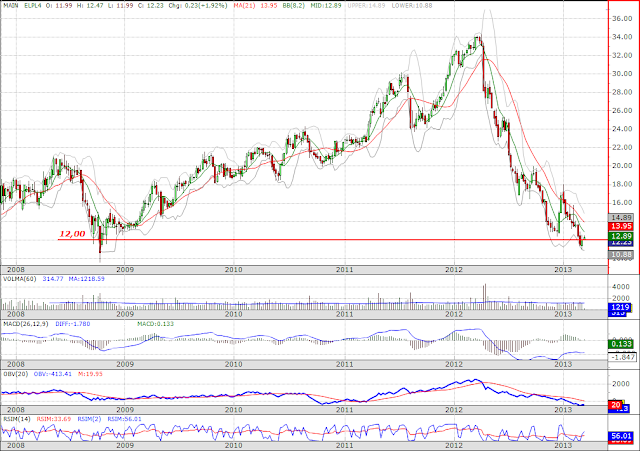Click the gray 10.88 lower band price tag
640x451 pixels.
620,255
